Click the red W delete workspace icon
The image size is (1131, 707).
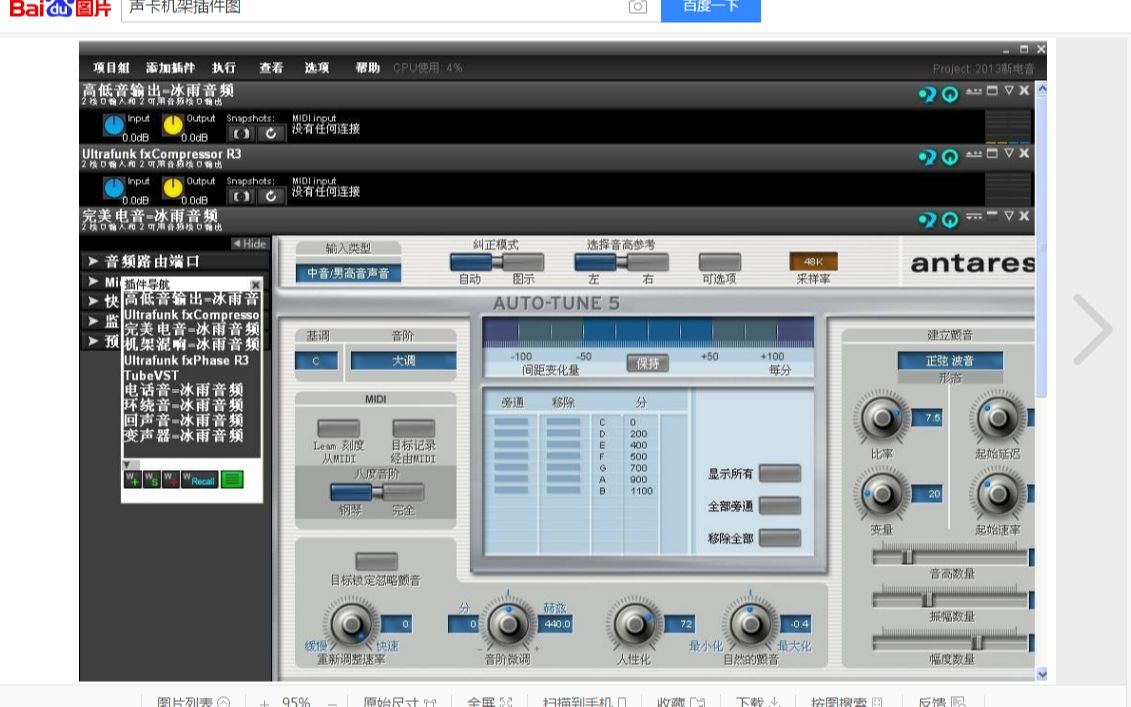170,480
